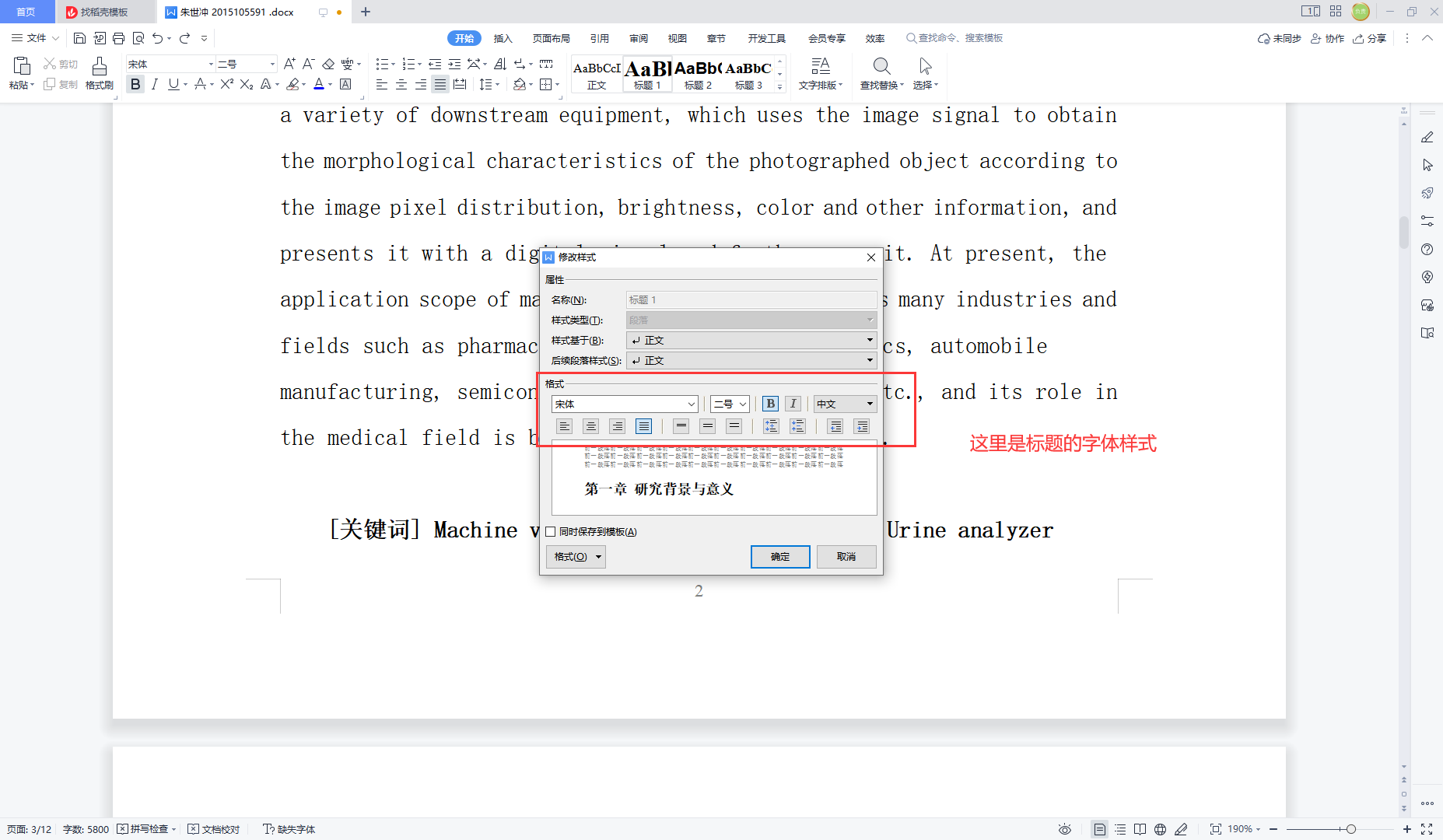Viewport: 1443px width, 840px height.
Task: Click the eye protection mode icon in status bar
Action: point(1065,829)
